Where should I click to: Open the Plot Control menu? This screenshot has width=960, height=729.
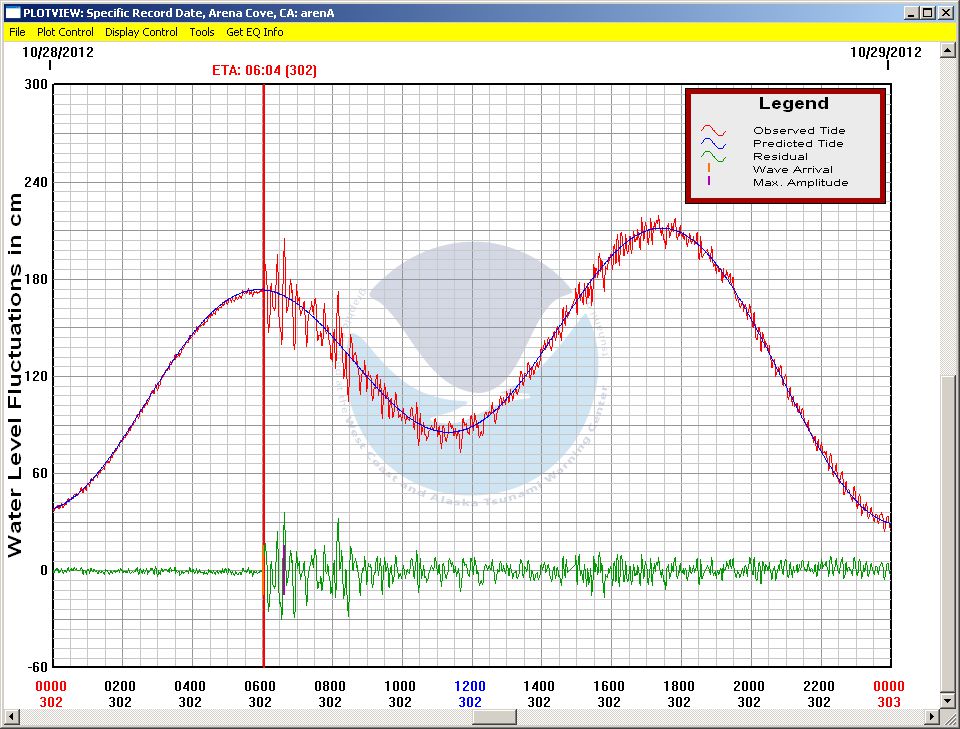[x=65, y=32]
